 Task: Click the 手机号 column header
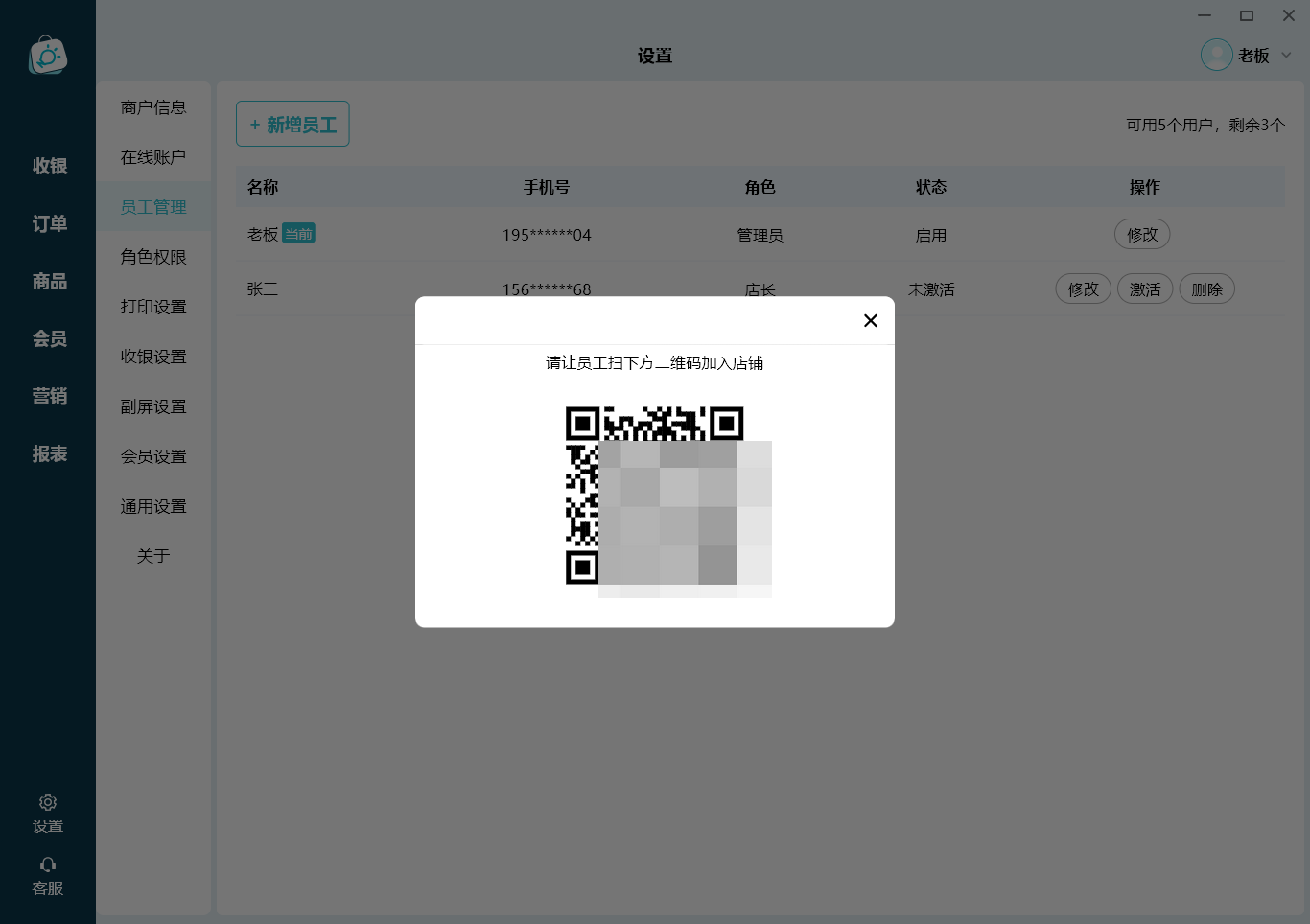(547, 187)
